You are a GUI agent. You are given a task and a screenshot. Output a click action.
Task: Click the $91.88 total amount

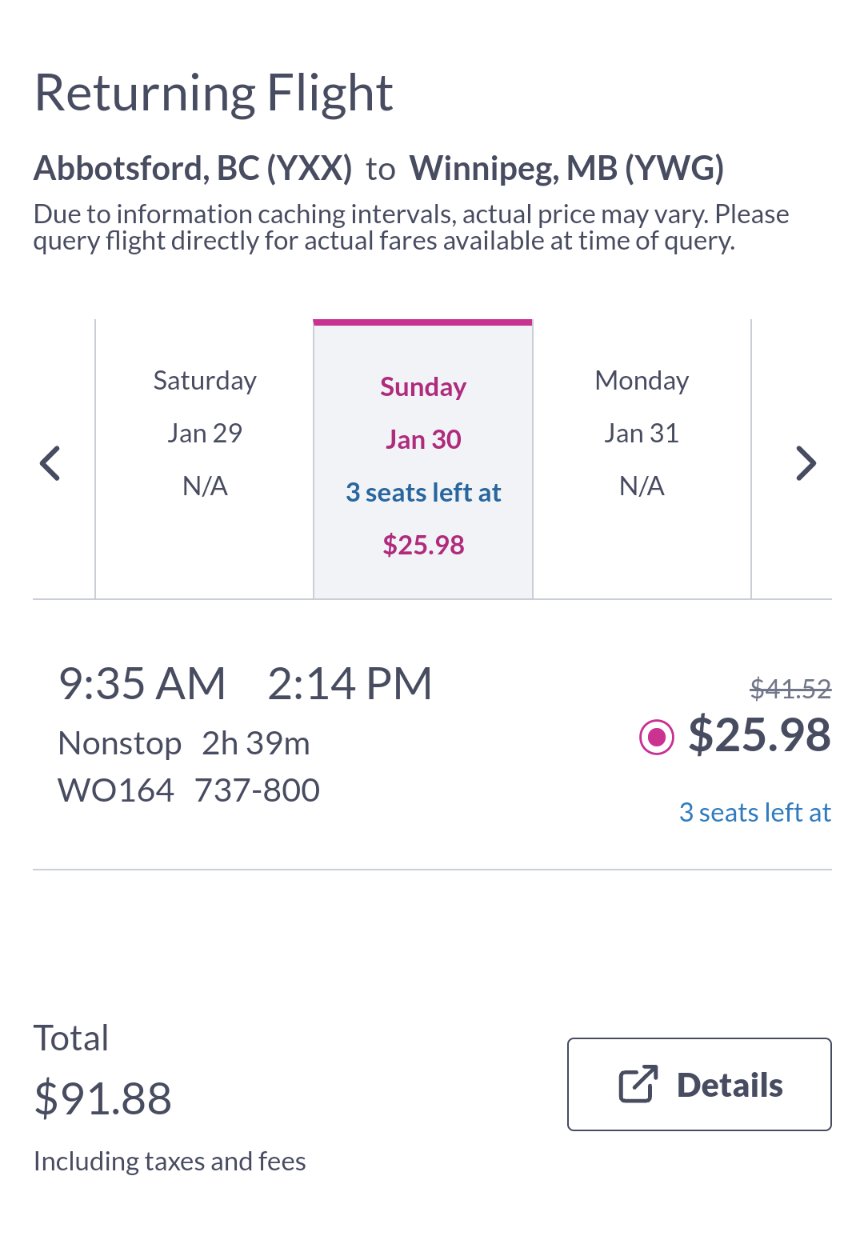pyautogui.click(x=103, y=1098)
